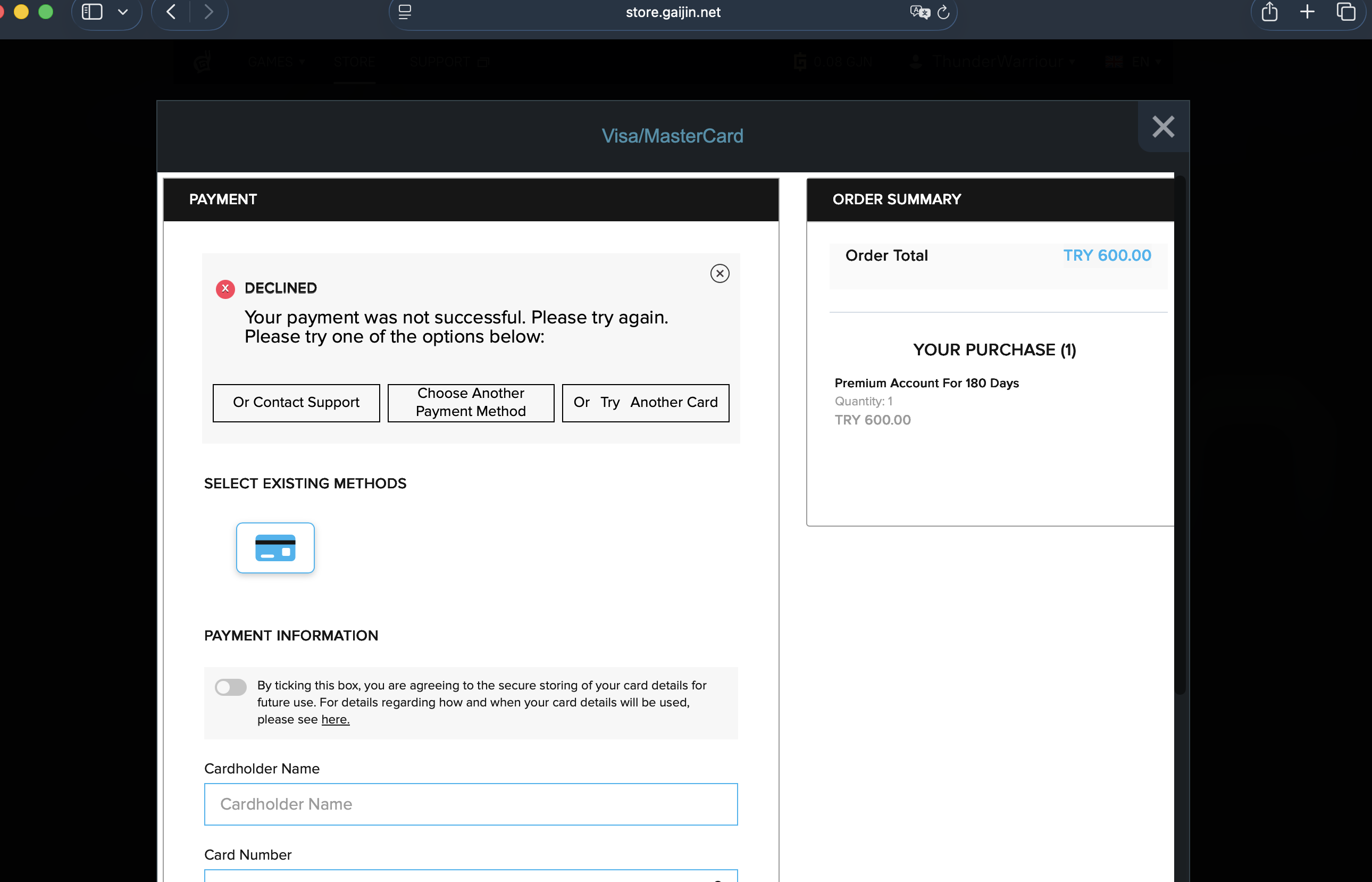Expand the sidebar dropdown chevron
The image size is (1372, 882).
pos(122,12)
